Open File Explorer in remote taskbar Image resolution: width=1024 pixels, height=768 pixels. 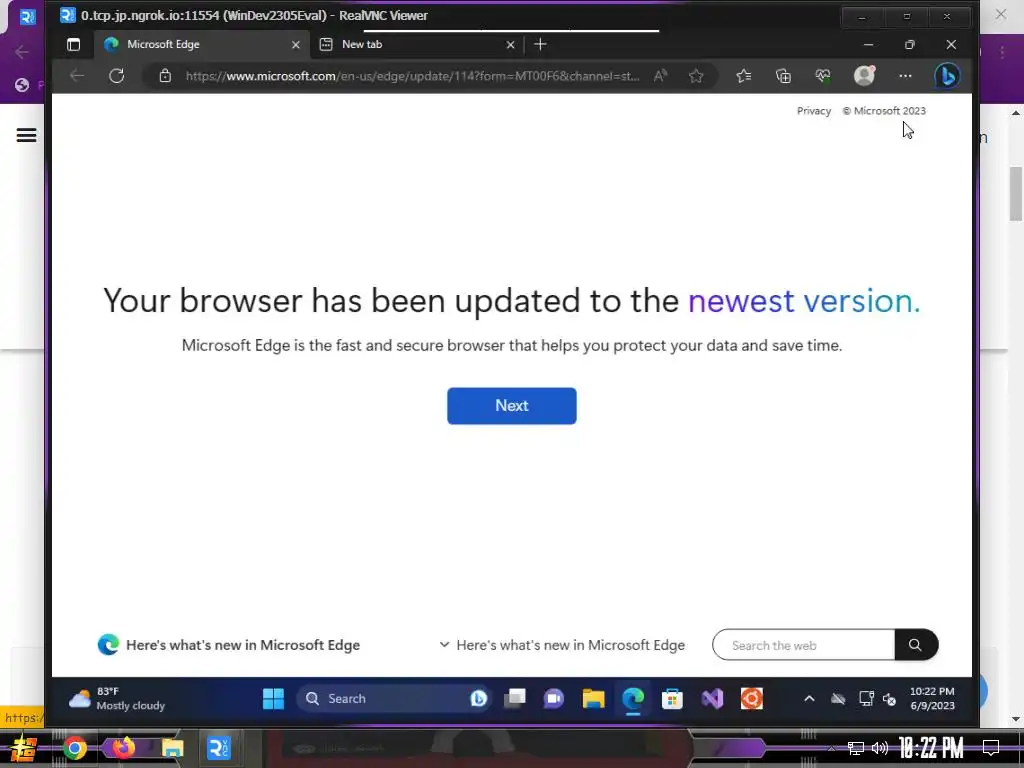pos(594,699)
